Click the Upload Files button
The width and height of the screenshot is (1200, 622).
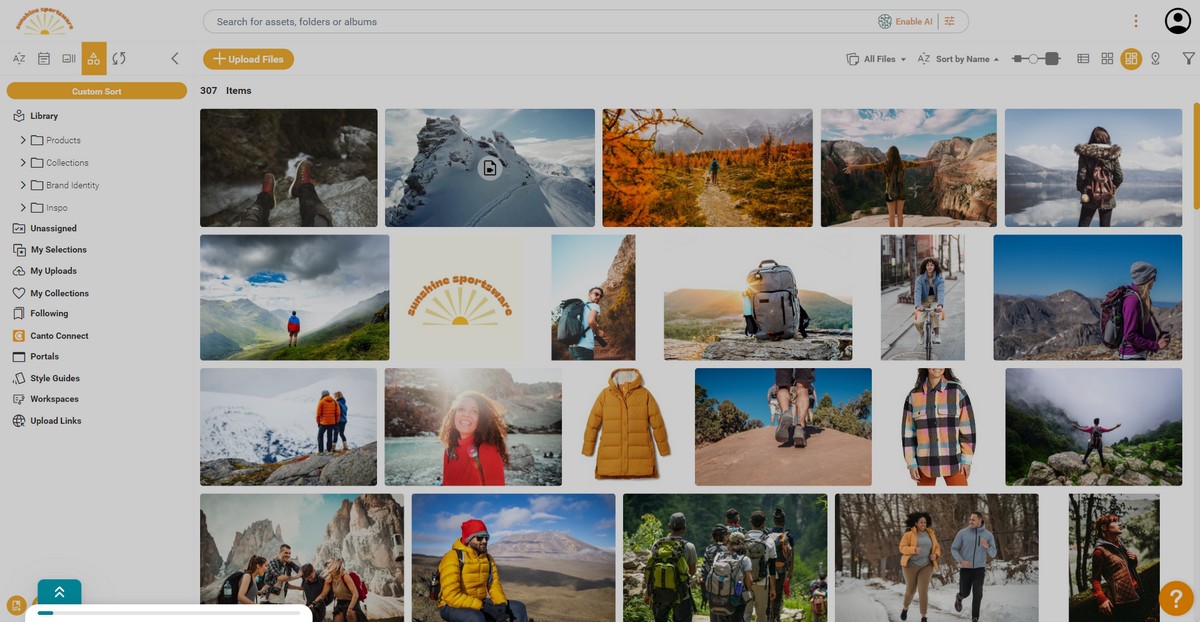tap(248, 59)
